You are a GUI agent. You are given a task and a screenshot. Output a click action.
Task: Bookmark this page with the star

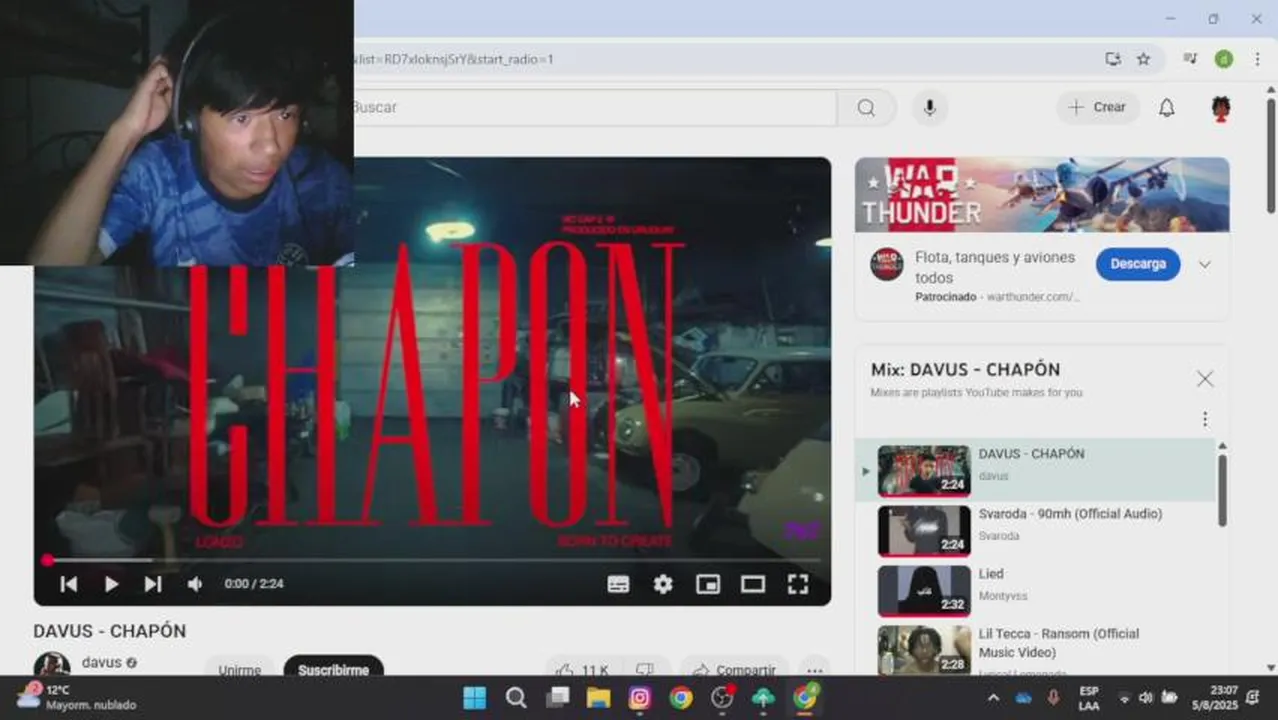[x=1143, y=59]
